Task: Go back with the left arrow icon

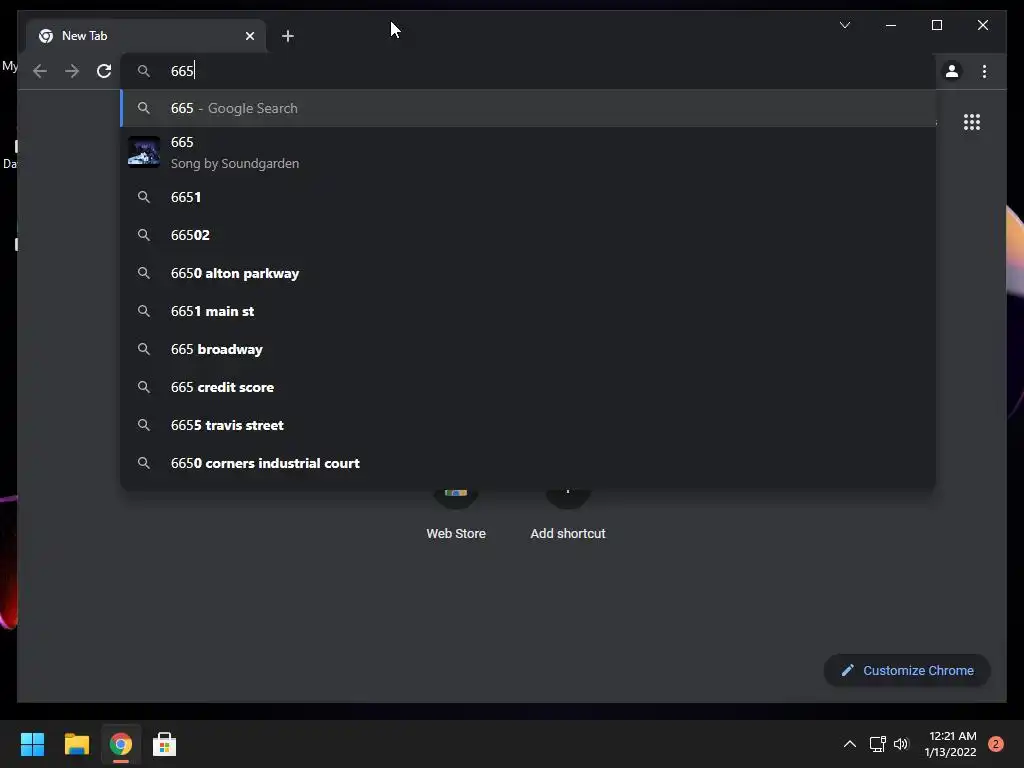Action: point(40,71)
